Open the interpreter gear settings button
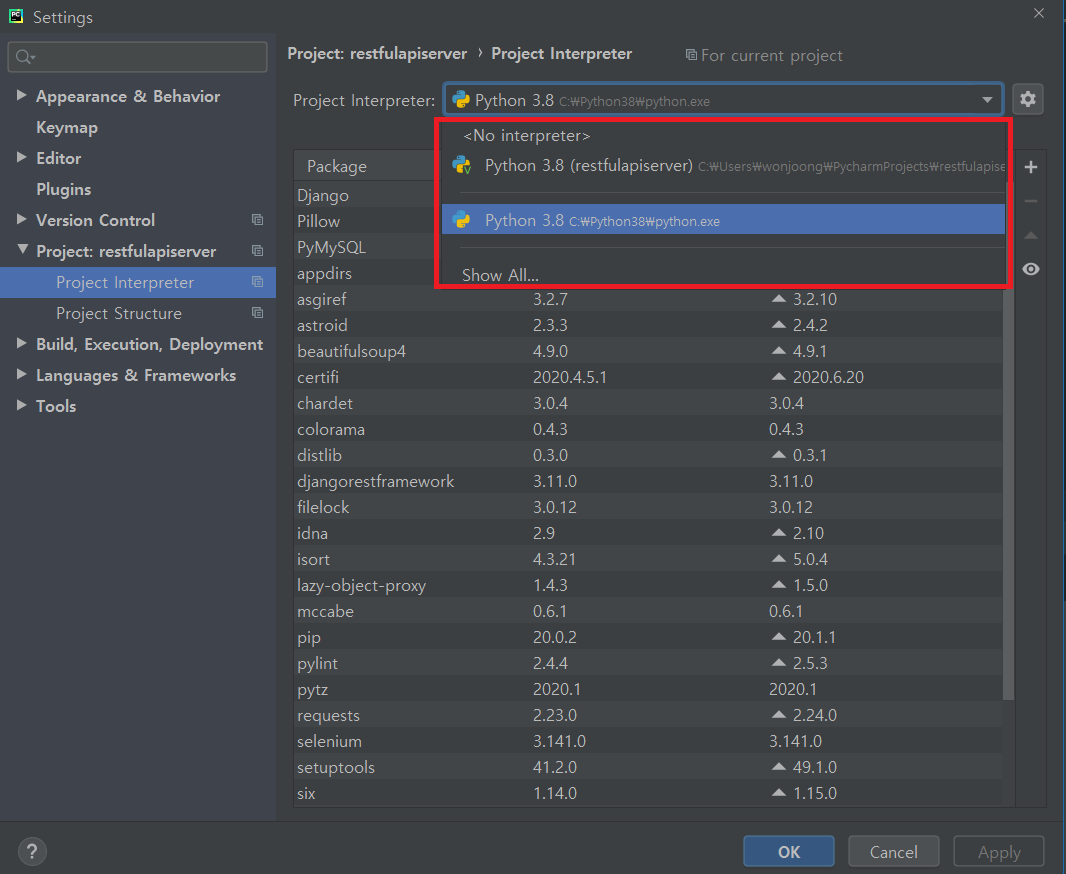Image resolution: width=1066 pixels, height=874 pixels. [1027, 99]
